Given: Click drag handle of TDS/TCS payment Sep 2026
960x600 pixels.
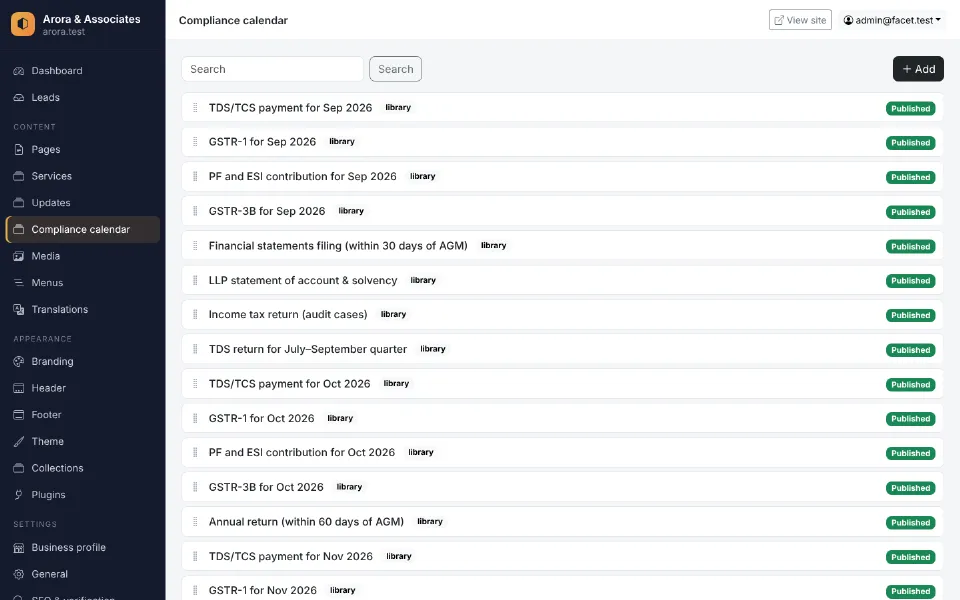Looking at the screenshot, I should click(x=195, y=108).
